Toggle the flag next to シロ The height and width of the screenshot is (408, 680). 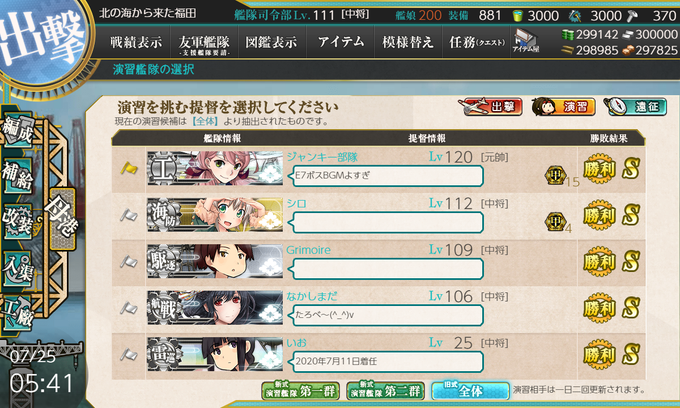pos(129,215)
